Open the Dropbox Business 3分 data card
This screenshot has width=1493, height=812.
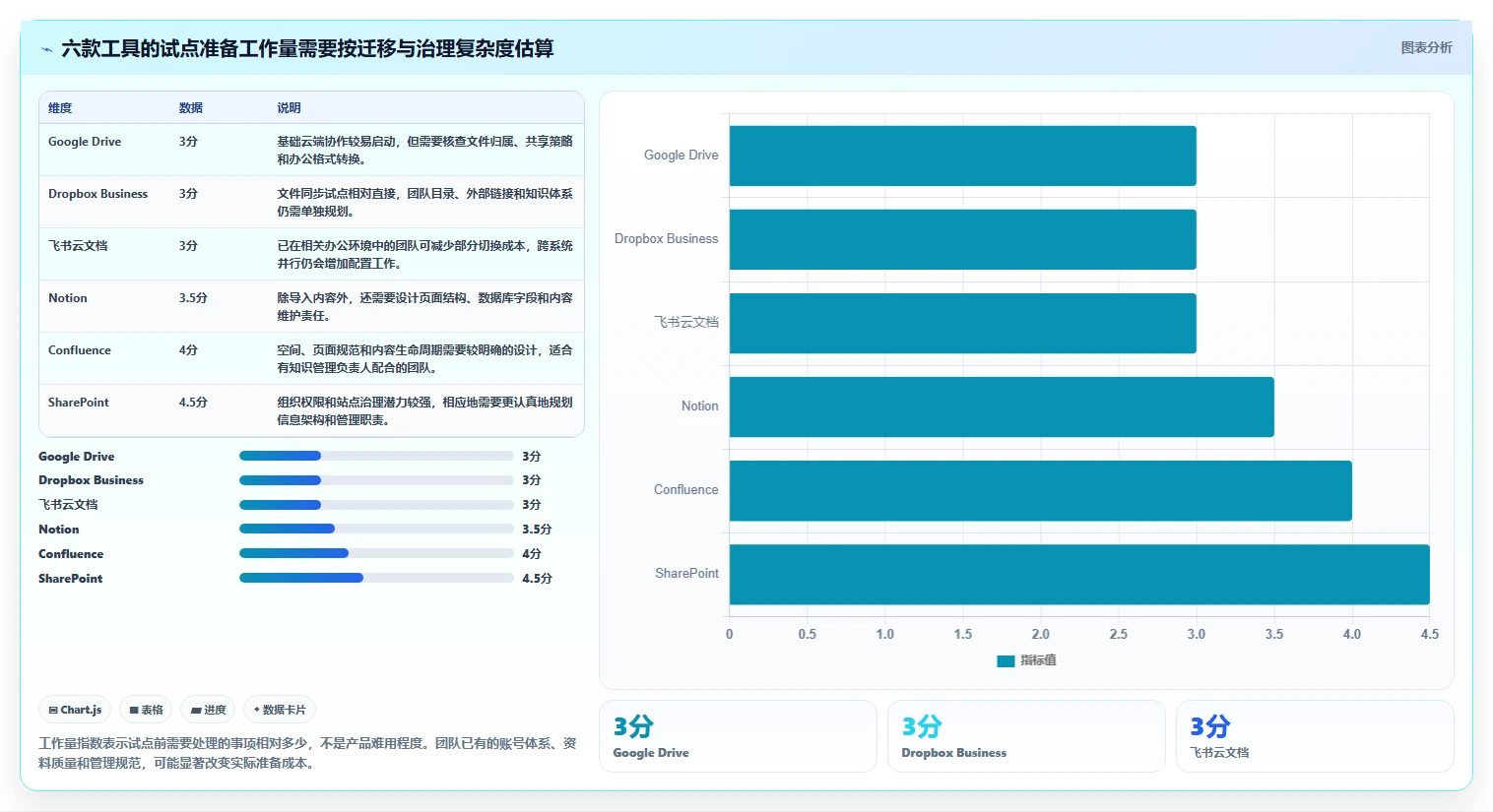pos(1026,736)
